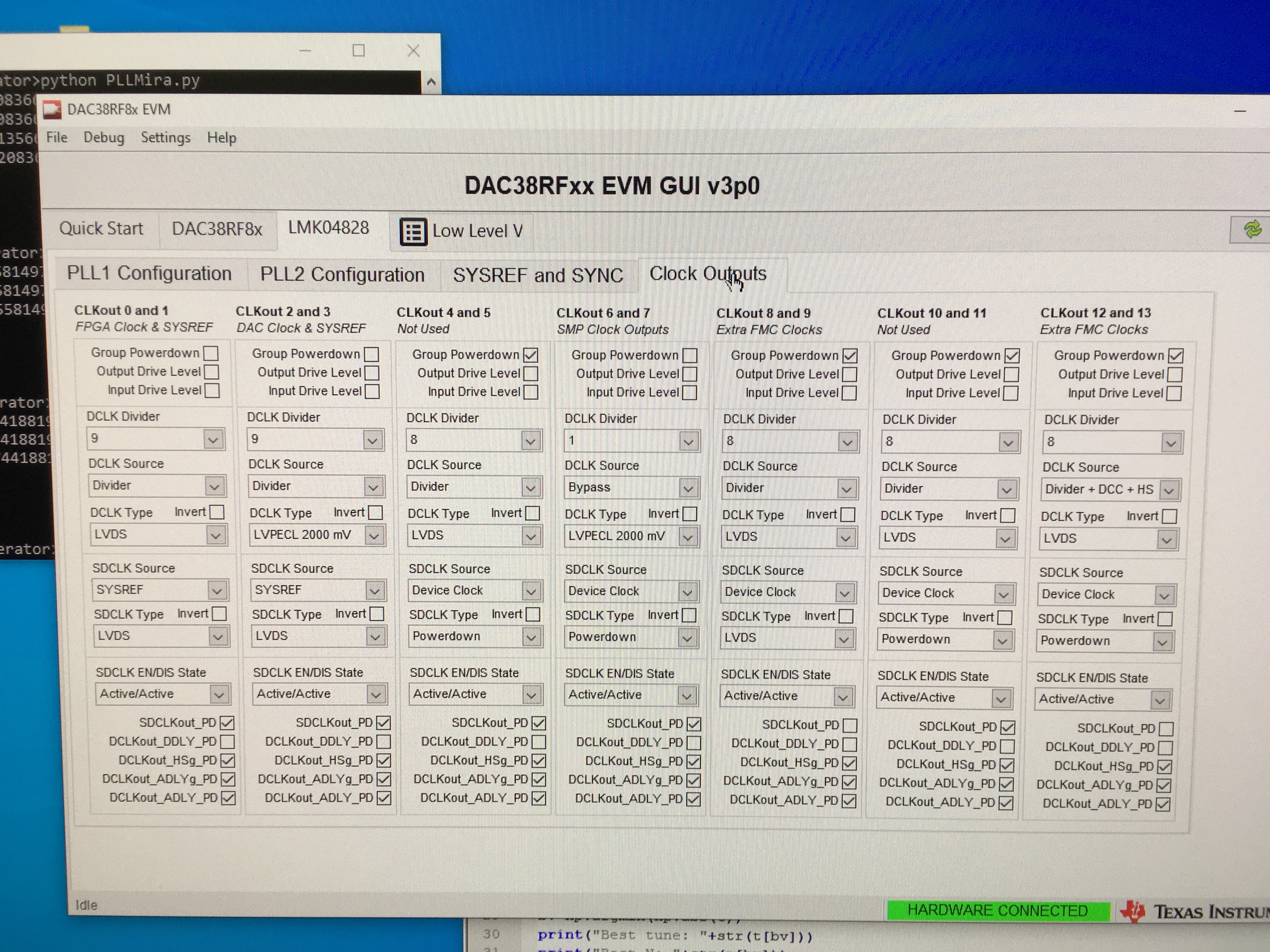Toggle DCLKout_ADLYg_PD for CLKout 4 and 5

pyautogui.click(x=539, y=780)
